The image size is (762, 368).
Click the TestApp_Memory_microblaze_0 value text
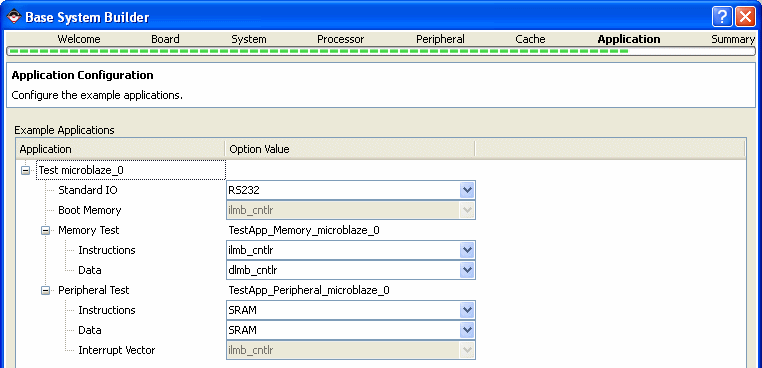304,230
